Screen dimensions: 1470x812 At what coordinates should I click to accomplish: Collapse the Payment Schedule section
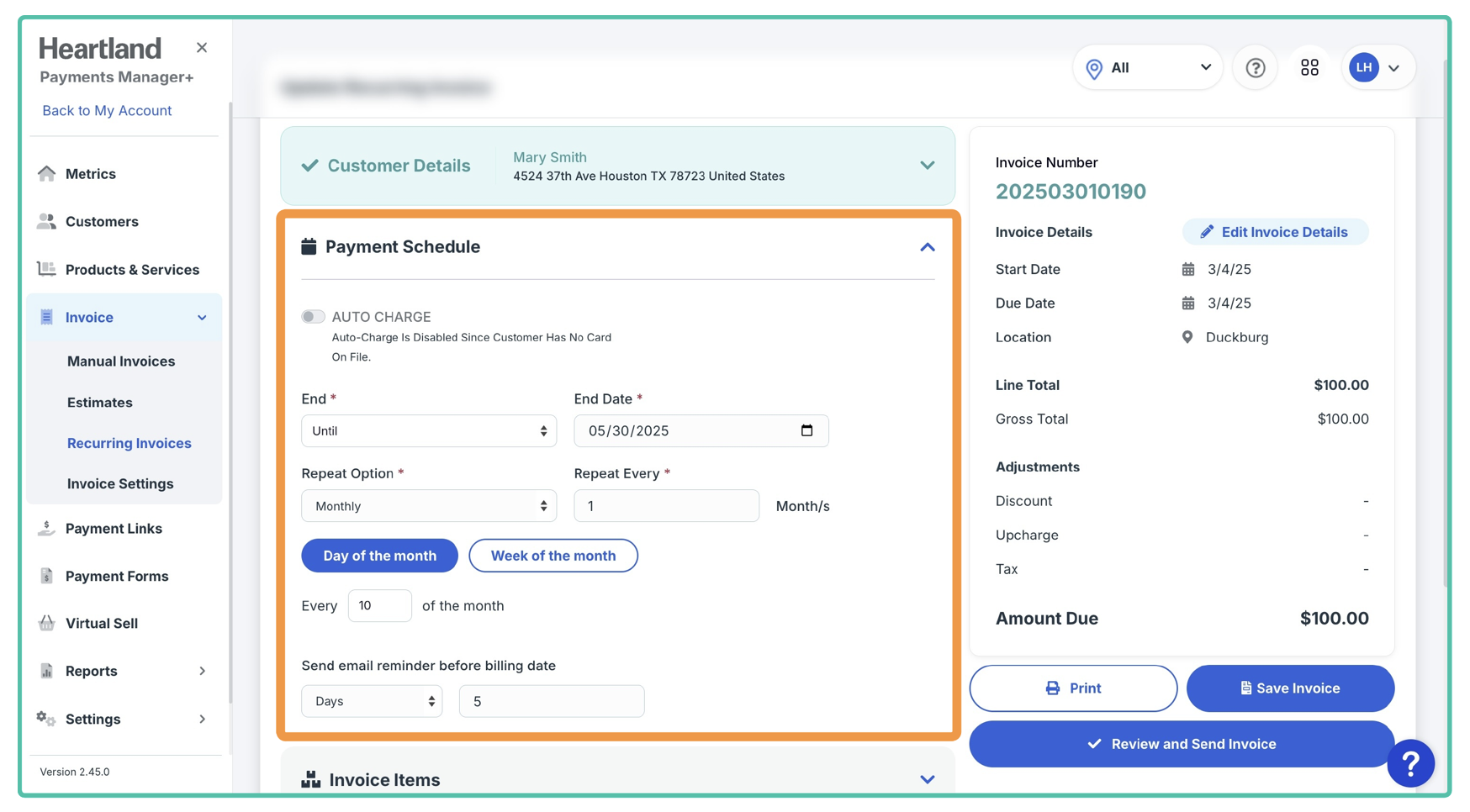pyautogui.click(x=927, y=247)
